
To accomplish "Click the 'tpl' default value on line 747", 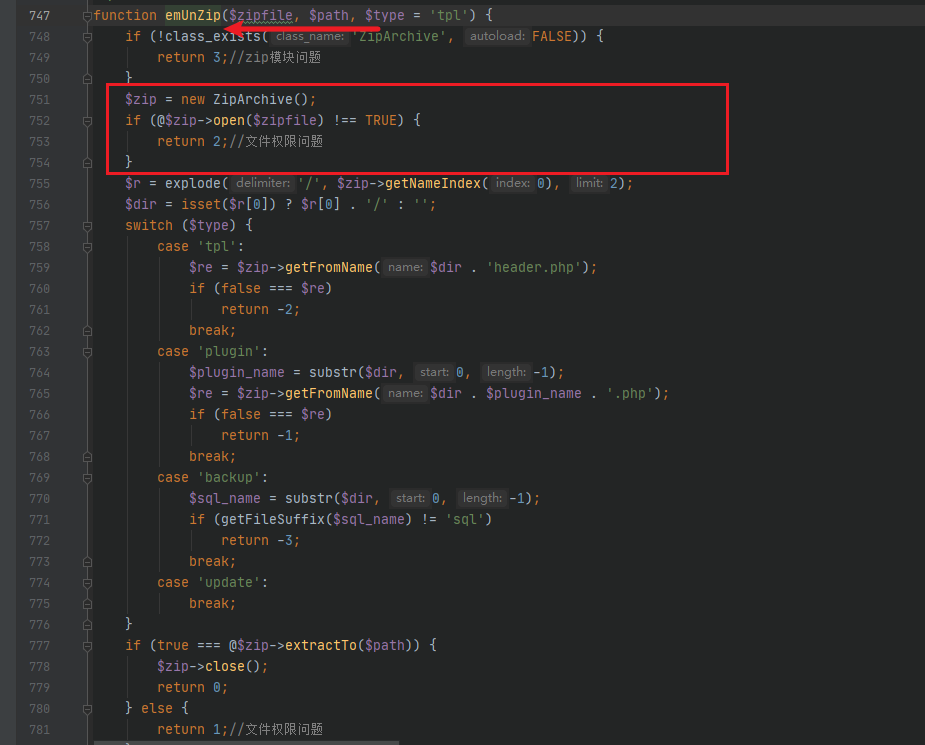I will pos(452,15).
